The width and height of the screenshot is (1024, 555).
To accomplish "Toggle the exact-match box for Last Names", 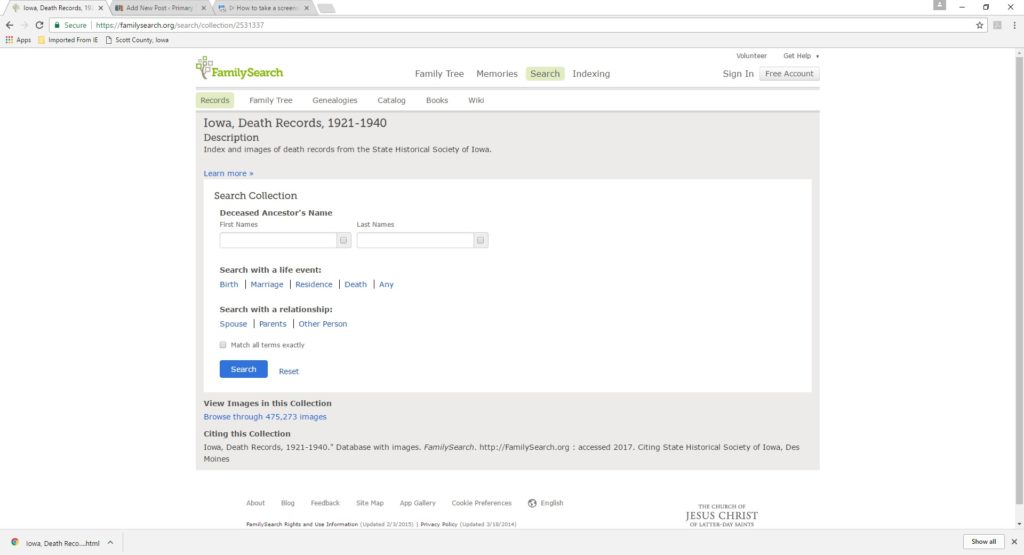I will (480, 240).
